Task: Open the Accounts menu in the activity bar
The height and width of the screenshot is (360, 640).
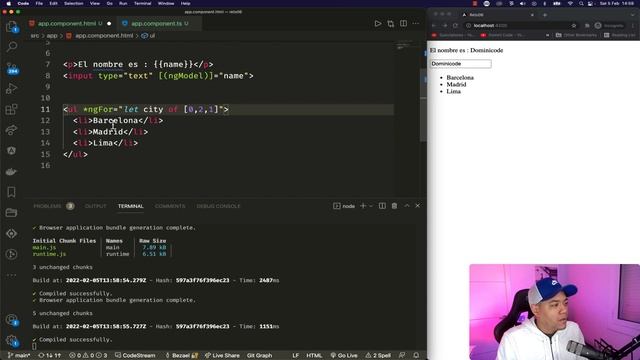Action: pyautogui.click(x=12, y=320)
